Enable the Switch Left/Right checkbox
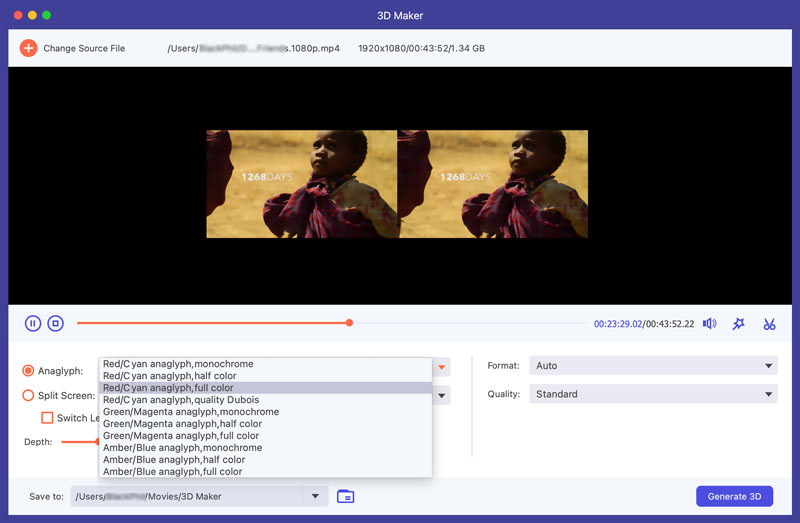This screenshot has height=523, width=800. pyautogui.click(x=47, y=418)
